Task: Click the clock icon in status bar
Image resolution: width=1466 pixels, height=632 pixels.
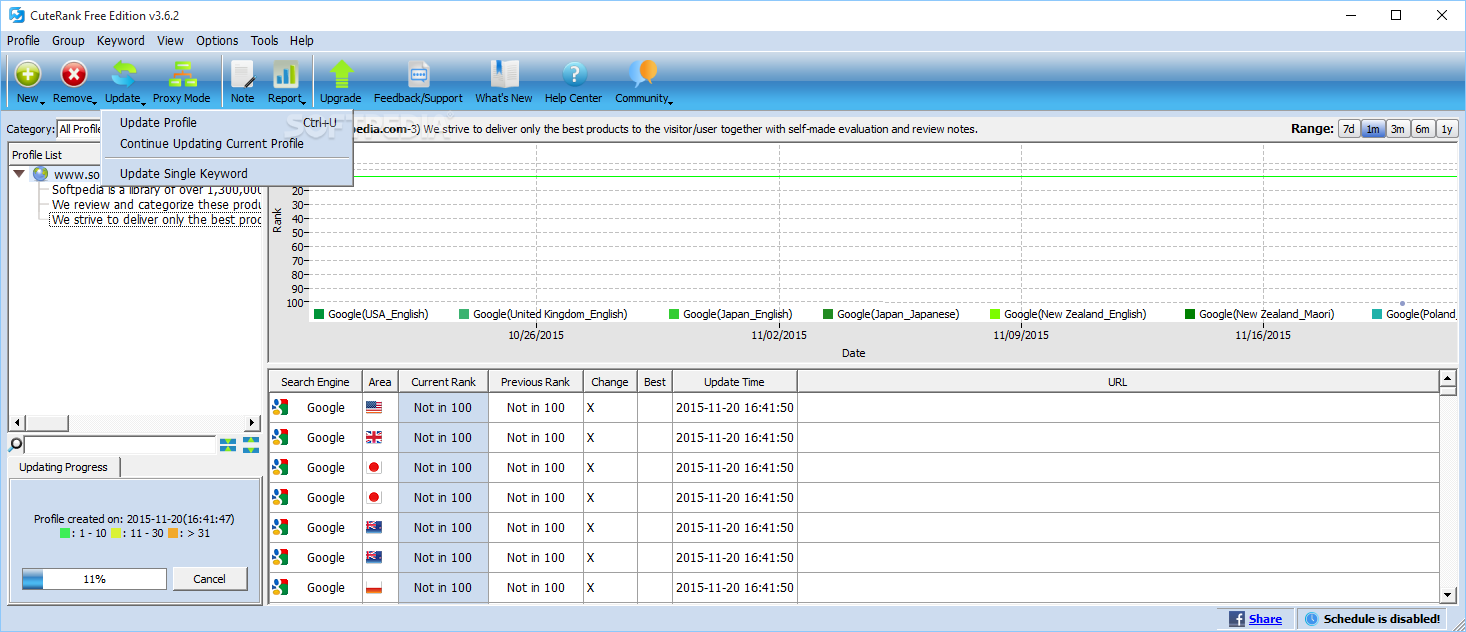Action: point(1311,619)
